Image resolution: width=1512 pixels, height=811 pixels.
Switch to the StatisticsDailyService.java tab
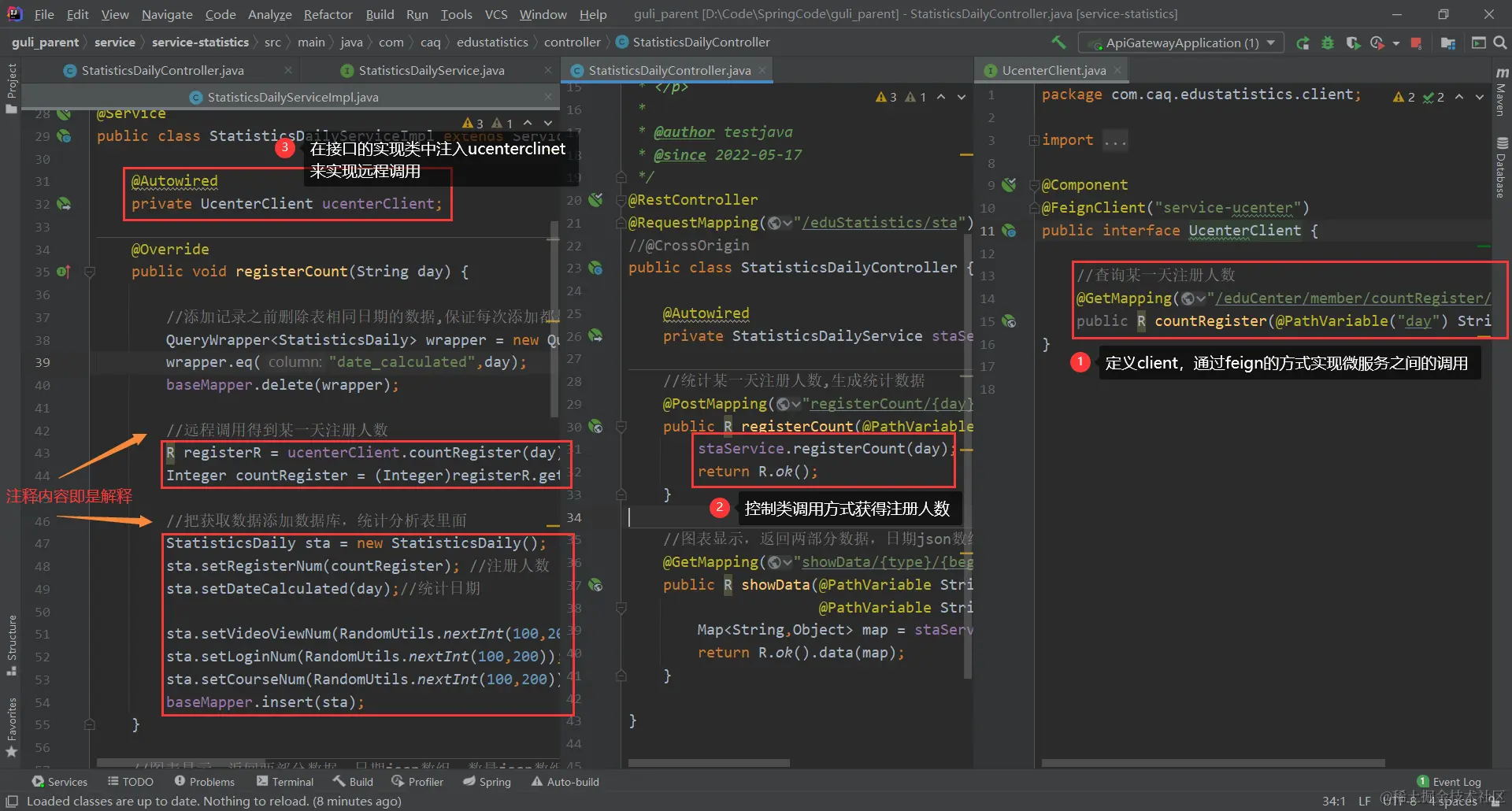point(432,71)
